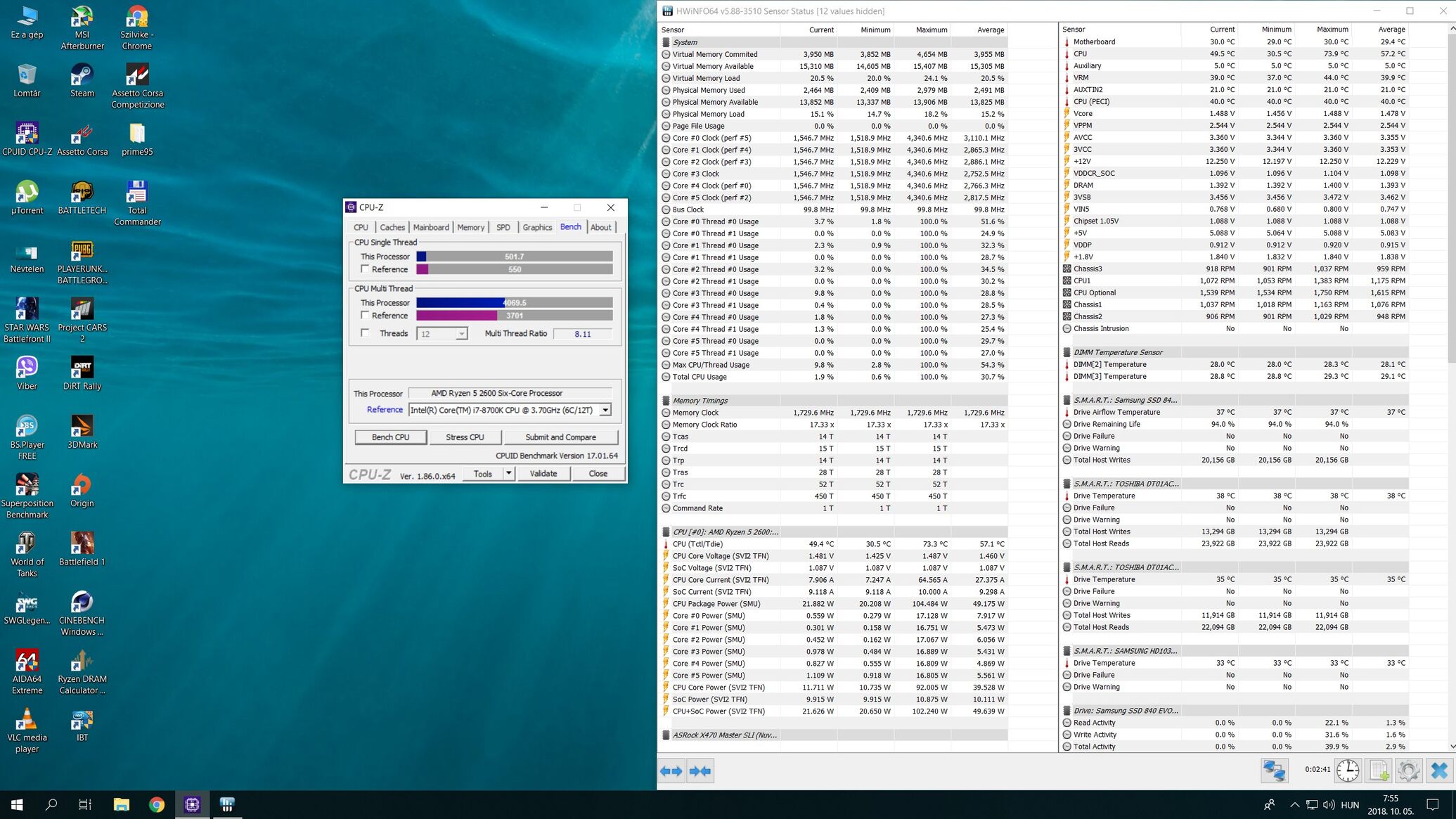Open Tools dropdown arrow in CPU-Z

click(x=508, y=473)
